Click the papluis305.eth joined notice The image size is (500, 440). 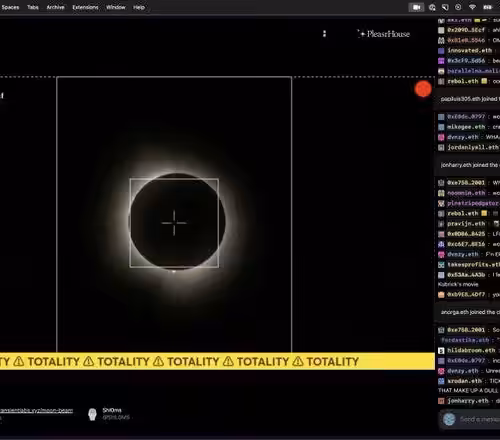coord(469,99)
